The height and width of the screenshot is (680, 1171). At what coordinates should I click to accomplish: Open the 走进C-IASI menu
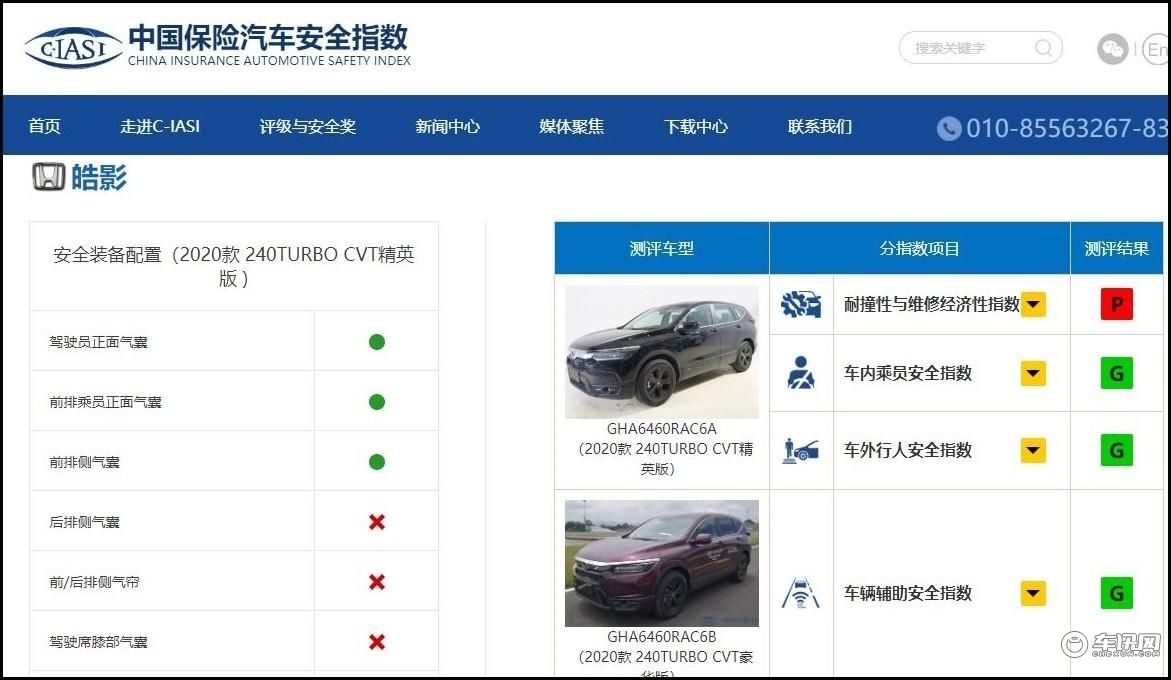click(160, 126)
